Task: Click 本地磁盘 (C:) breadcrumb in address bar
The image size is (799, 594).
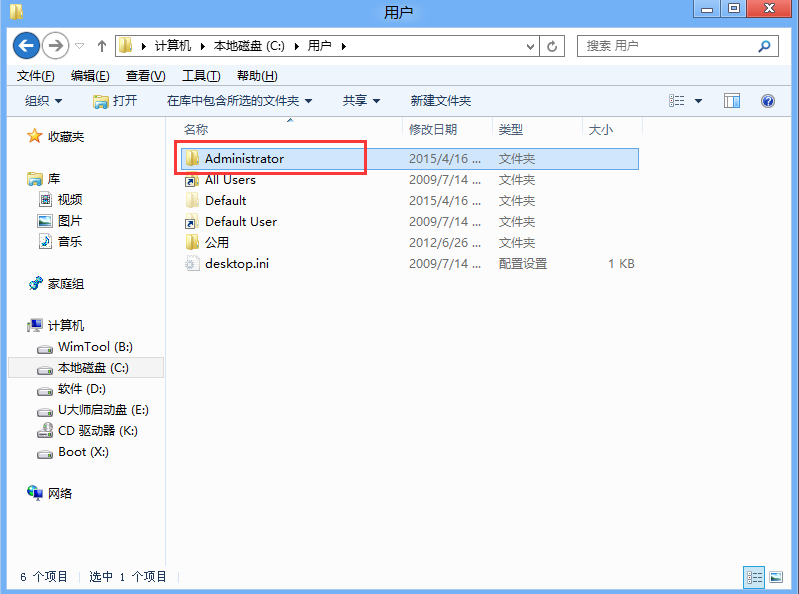Action: point(249,46)
